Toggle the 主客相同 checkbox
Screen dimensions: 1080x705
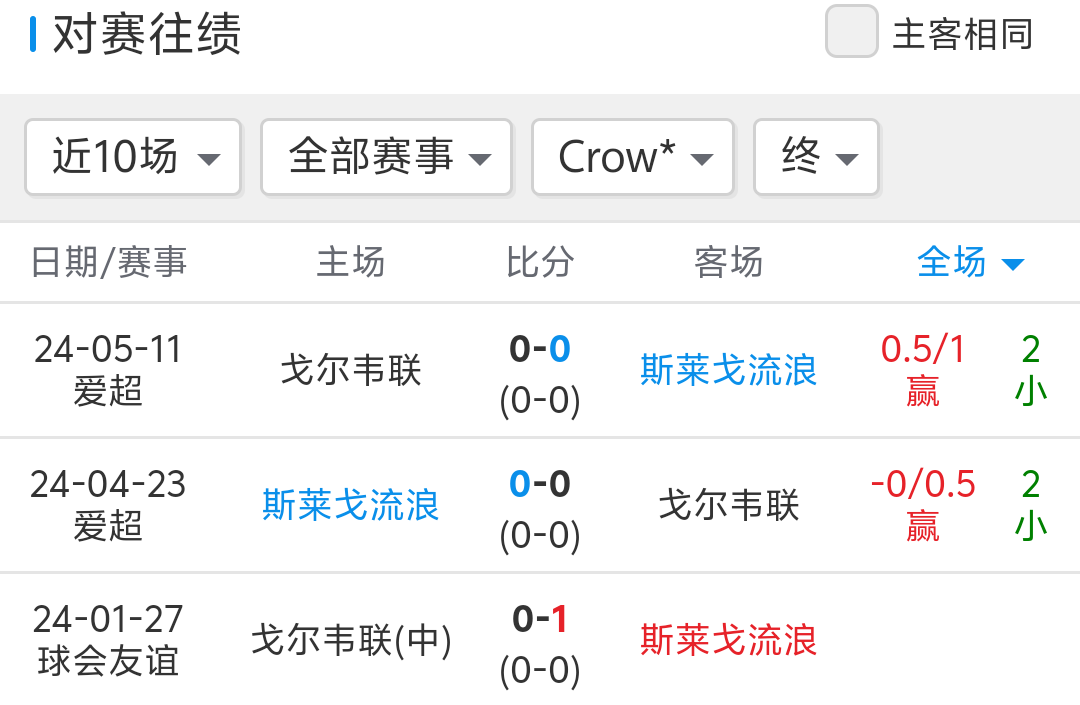tap(851, 33)
